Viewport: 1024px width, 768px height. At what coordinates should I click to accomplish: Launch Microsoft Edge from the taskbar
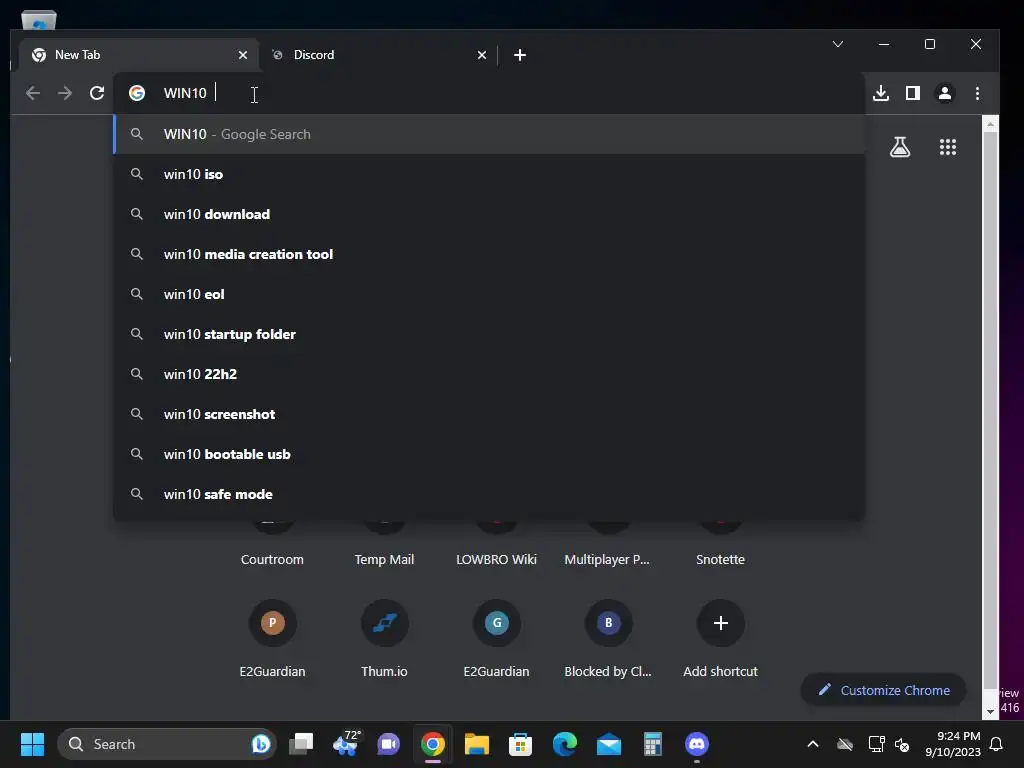point(565,744)
